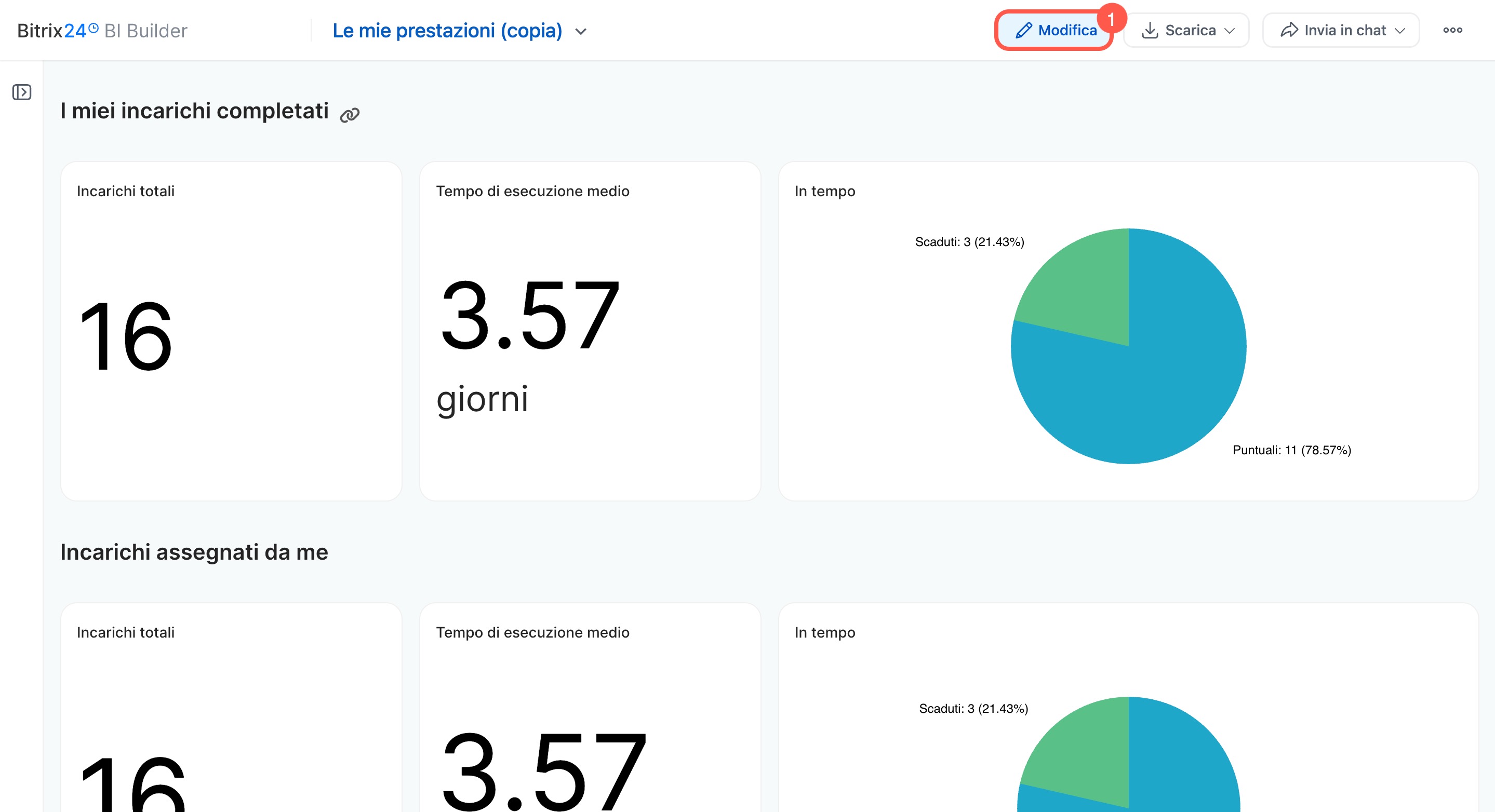Viewport: 1495px width, 812px height.
Task: Click the 3.57 giorni average time card
Action: tap(590, 331)
